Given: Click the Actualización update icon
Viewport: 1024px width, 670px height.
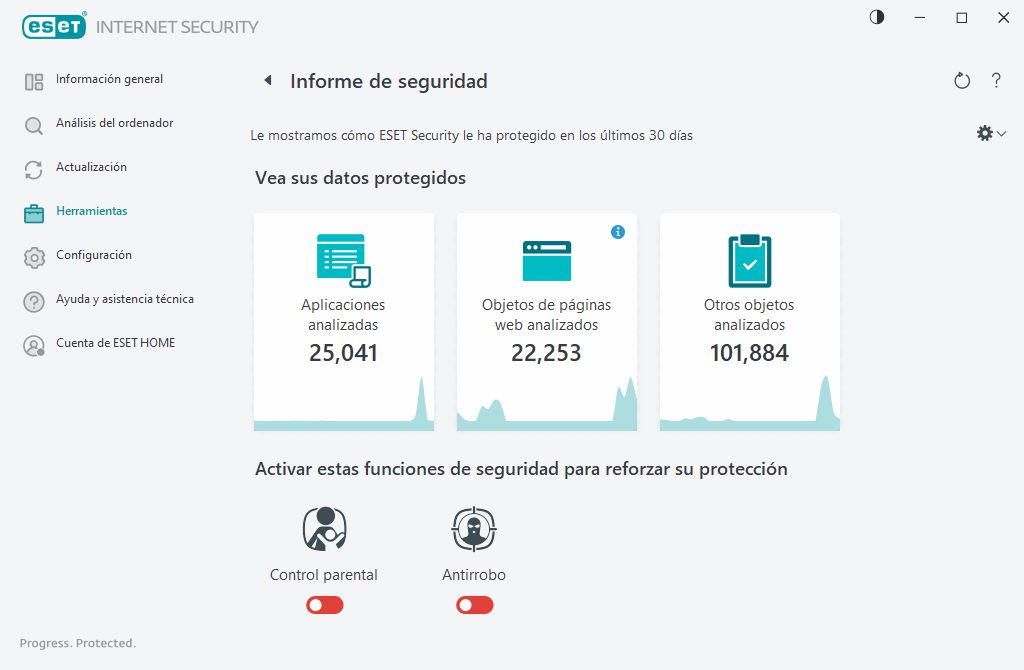Looking at the screenshot, I should point(33,168).
